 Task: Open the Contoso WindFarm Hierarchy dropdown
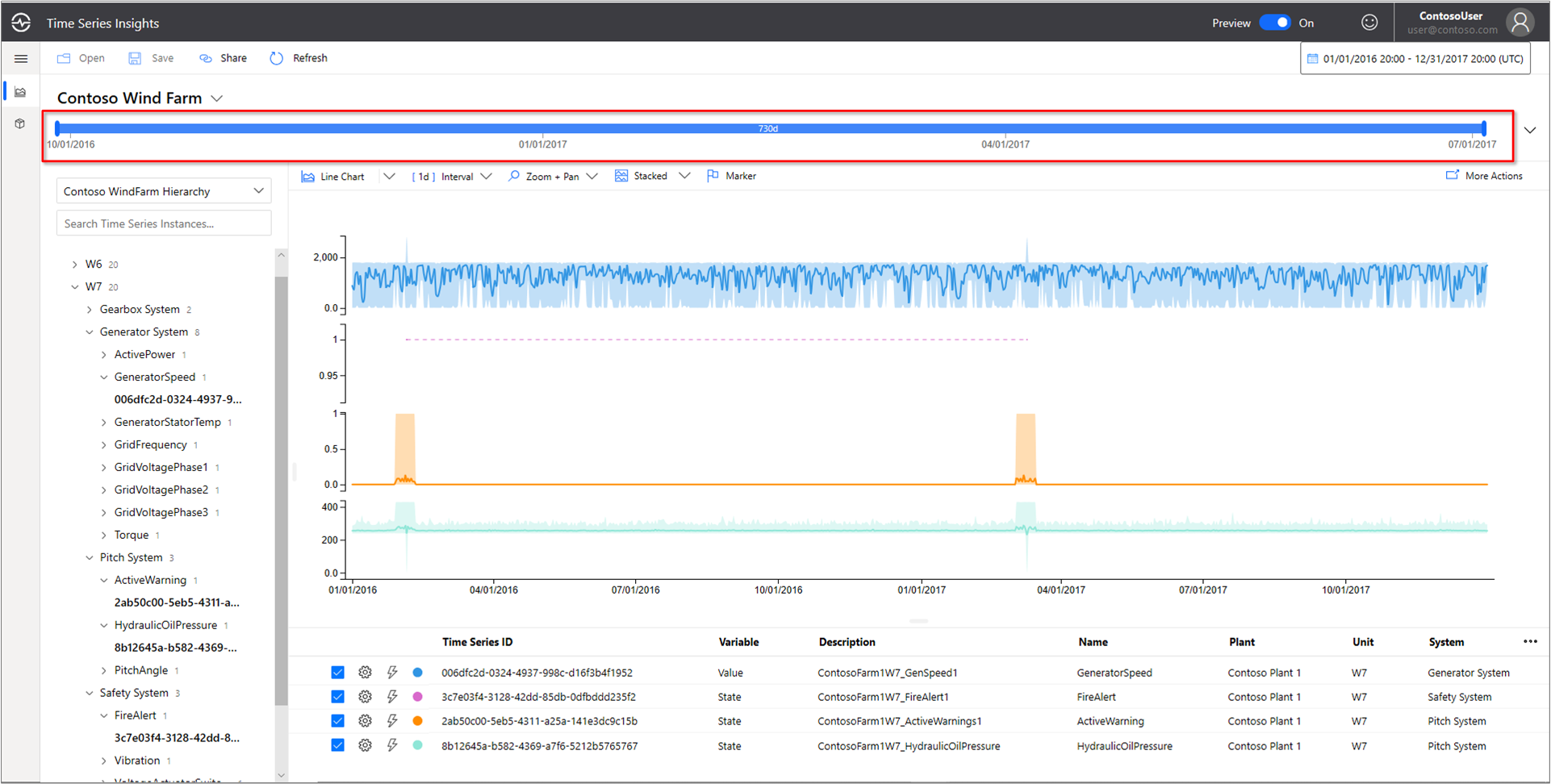pyautogui.click(x=164, y=191)
